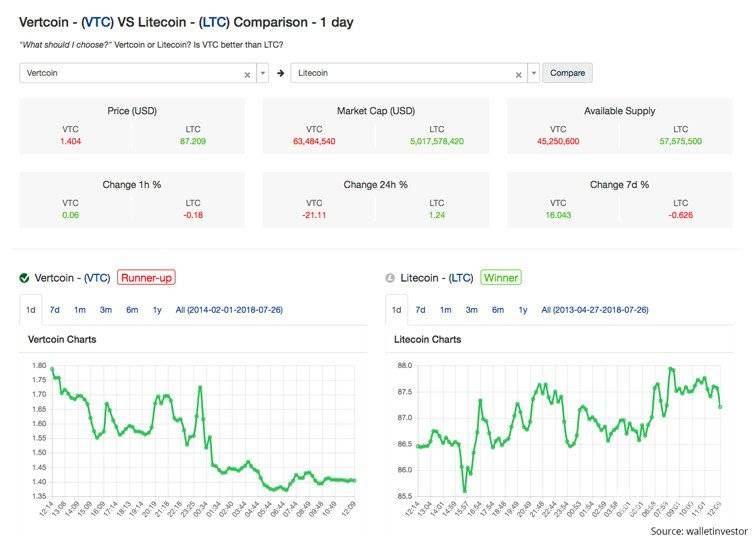Screen dimensions: 752x538
Task: Click the arrow icon between coin selectors
Action: 281,73
